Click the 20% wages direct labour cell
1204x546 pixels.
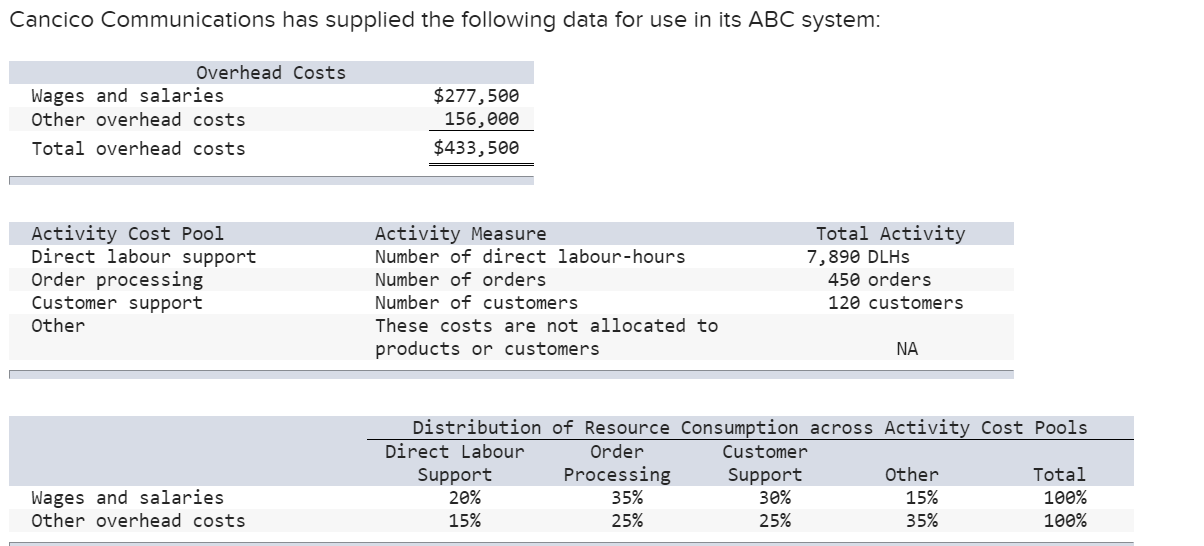465,498
